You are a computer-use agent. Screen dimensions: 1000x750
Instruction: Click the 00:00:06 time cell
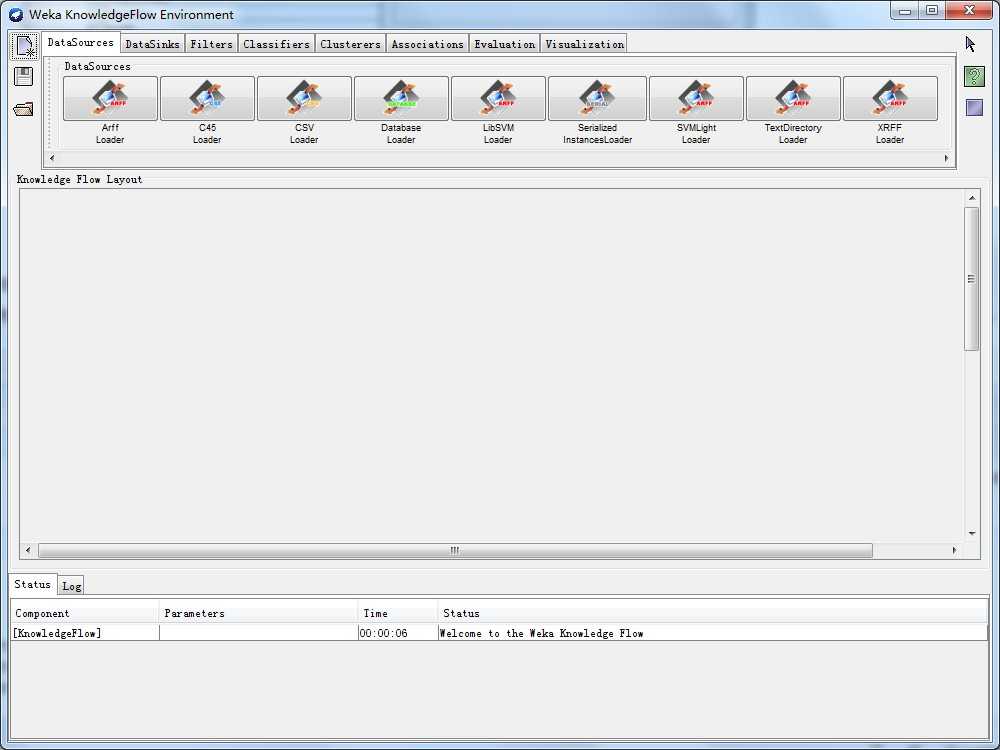(x=398, y=633)
